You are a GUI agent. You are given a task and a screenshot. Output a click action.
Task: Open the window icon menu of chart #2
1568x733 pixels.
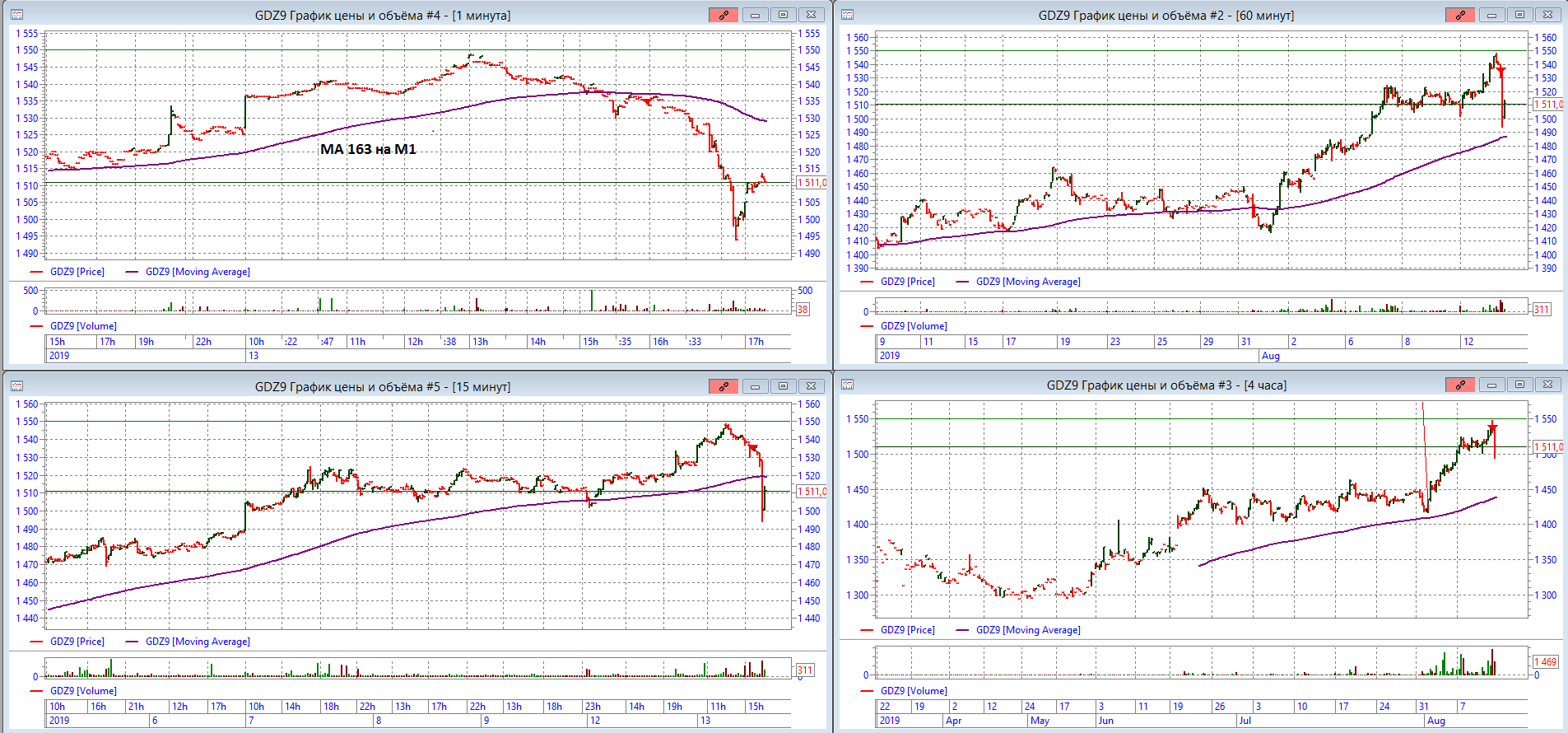pos(847,15)
